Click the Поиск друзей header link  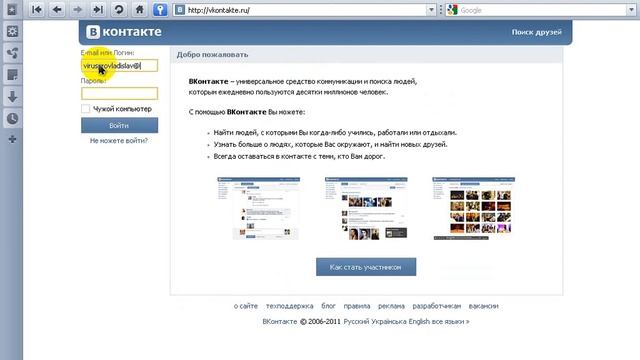tap(536, 32)
